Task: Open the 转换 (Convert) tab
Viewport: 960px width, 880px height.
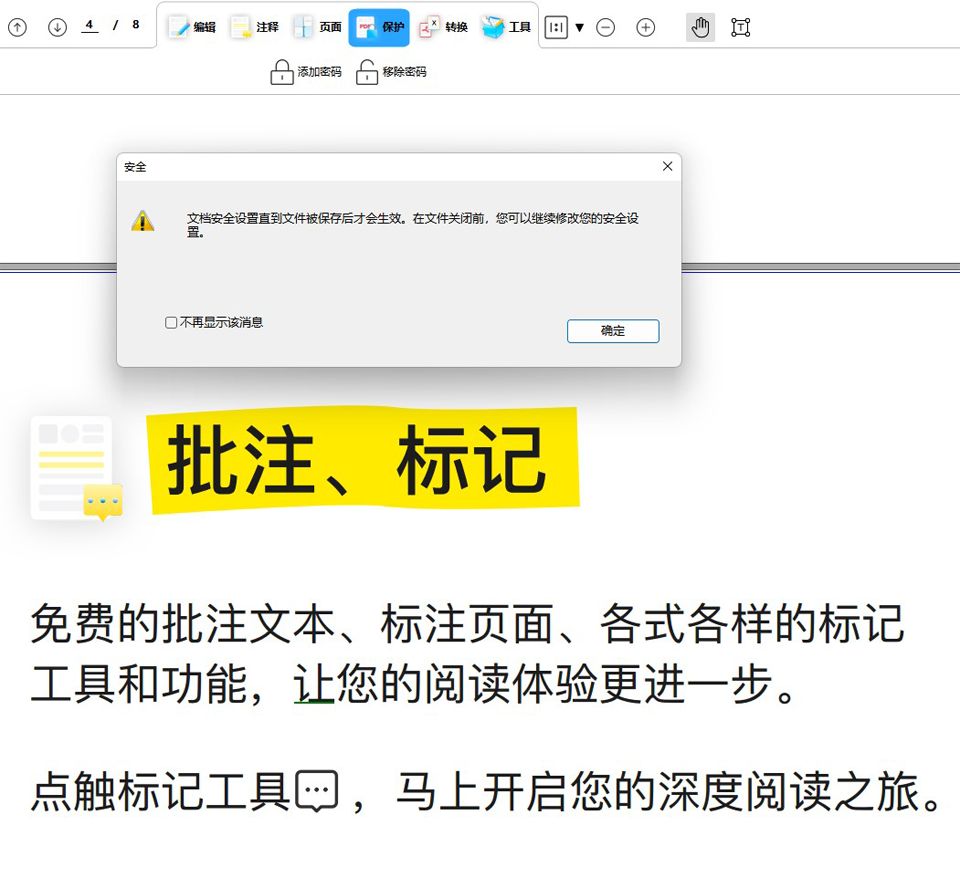Action: pyautogui.click(x=443, y=27)
